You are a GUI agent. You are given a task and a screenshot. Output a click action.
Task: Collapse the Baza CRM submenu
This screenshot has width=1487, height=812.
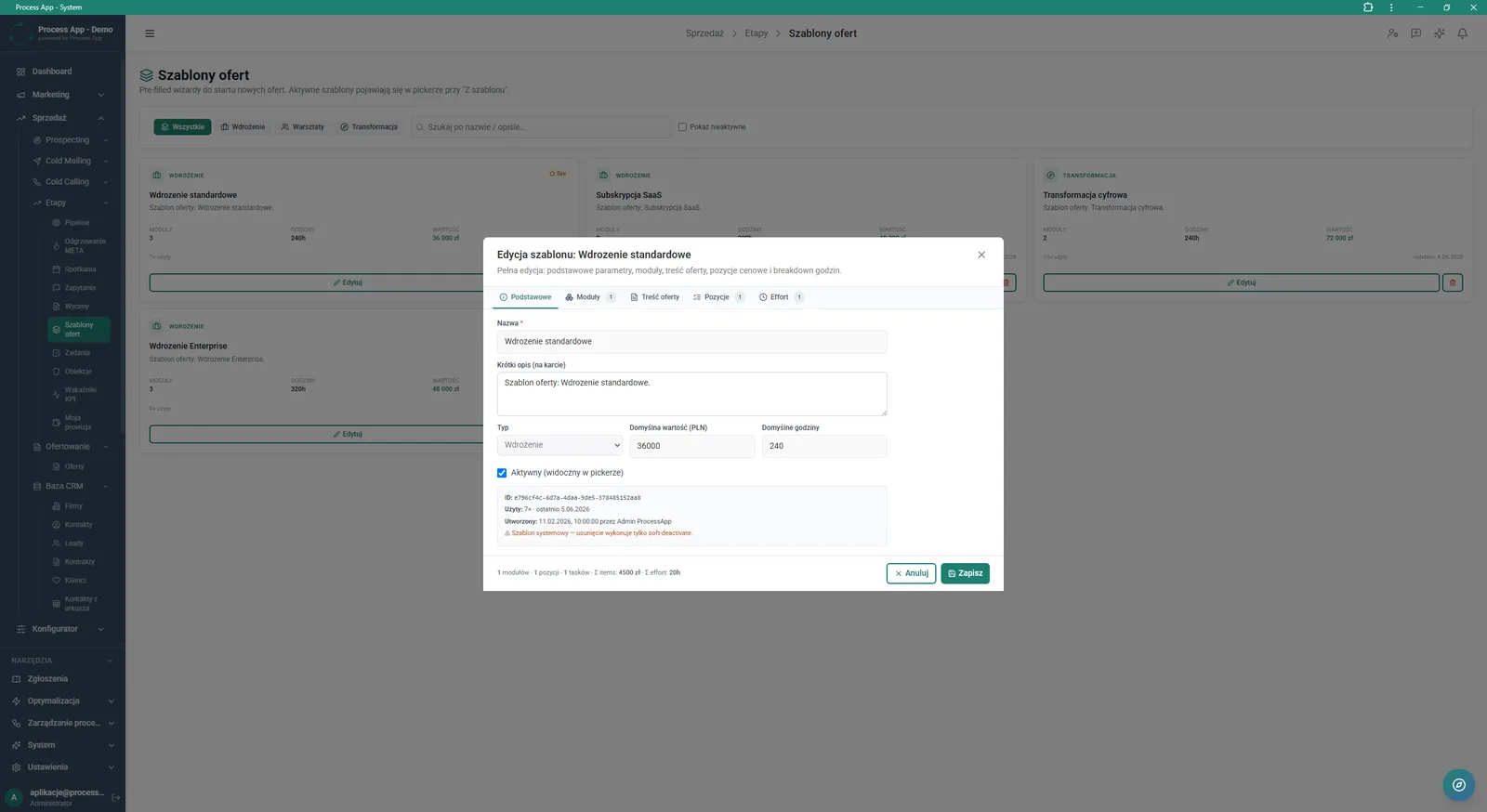click(x=71, y=486)
